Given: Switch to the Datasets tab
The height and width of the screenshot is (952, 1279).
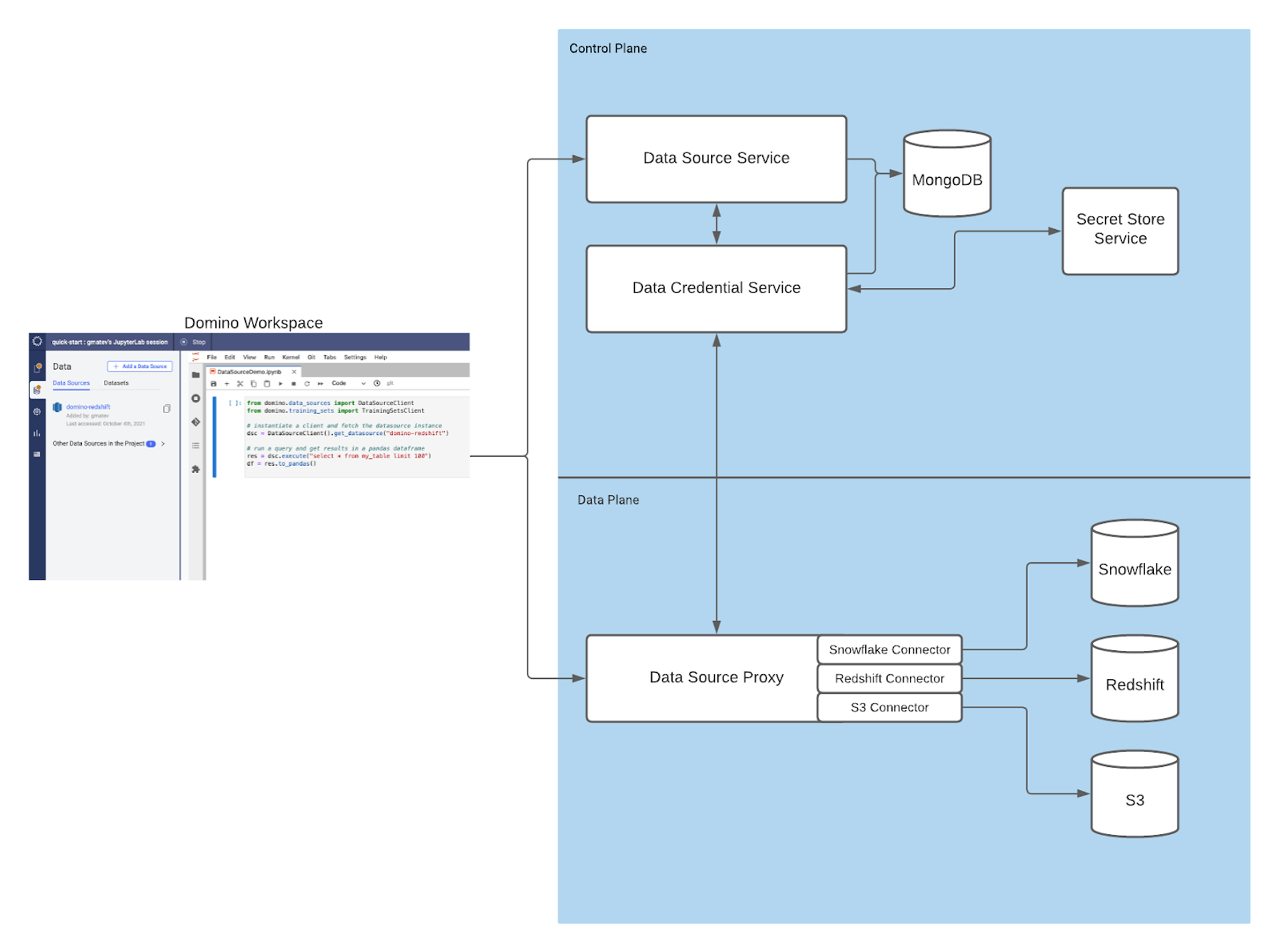Looking at the screenshot, I should [x=116, y=383].
